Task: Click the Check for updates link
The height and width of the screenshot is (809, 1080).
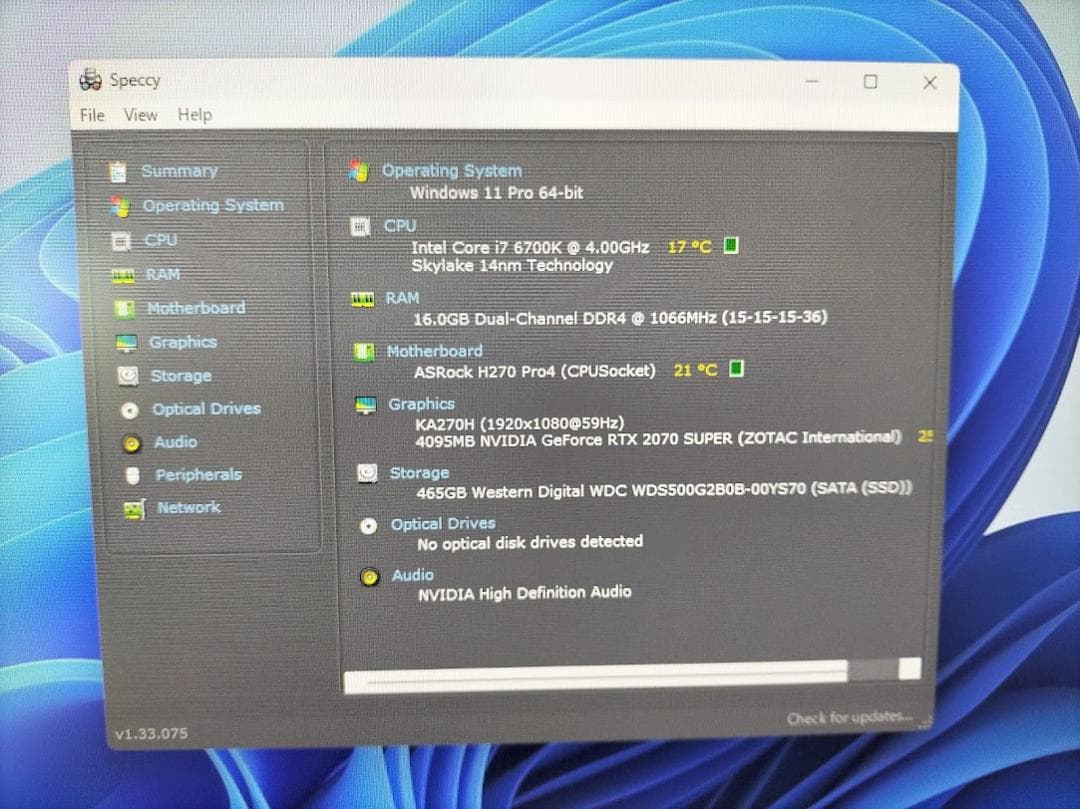Action: click(849, 718)
